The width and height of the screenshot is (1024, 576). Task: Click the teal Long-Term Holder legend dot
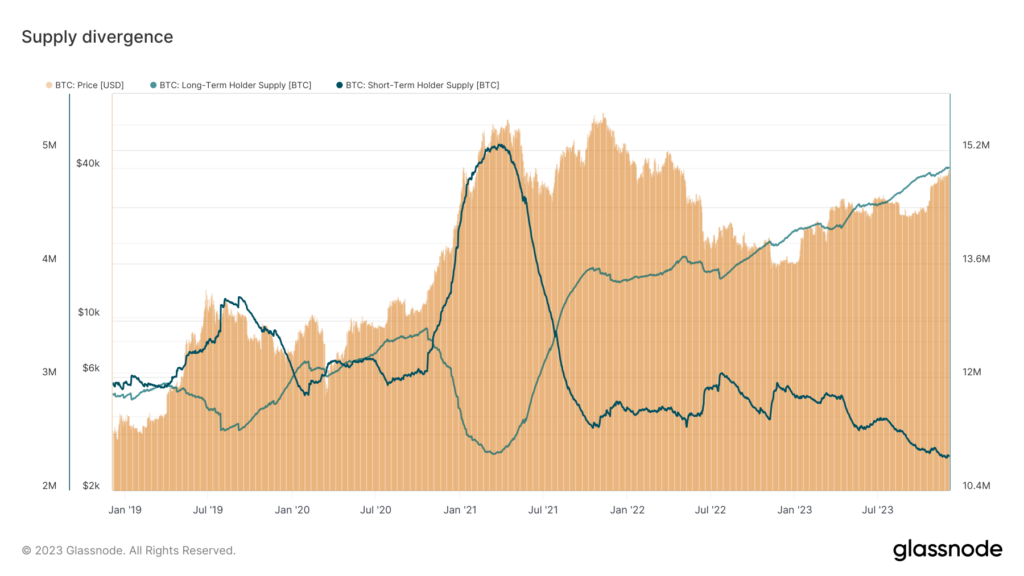pos(152,85)
